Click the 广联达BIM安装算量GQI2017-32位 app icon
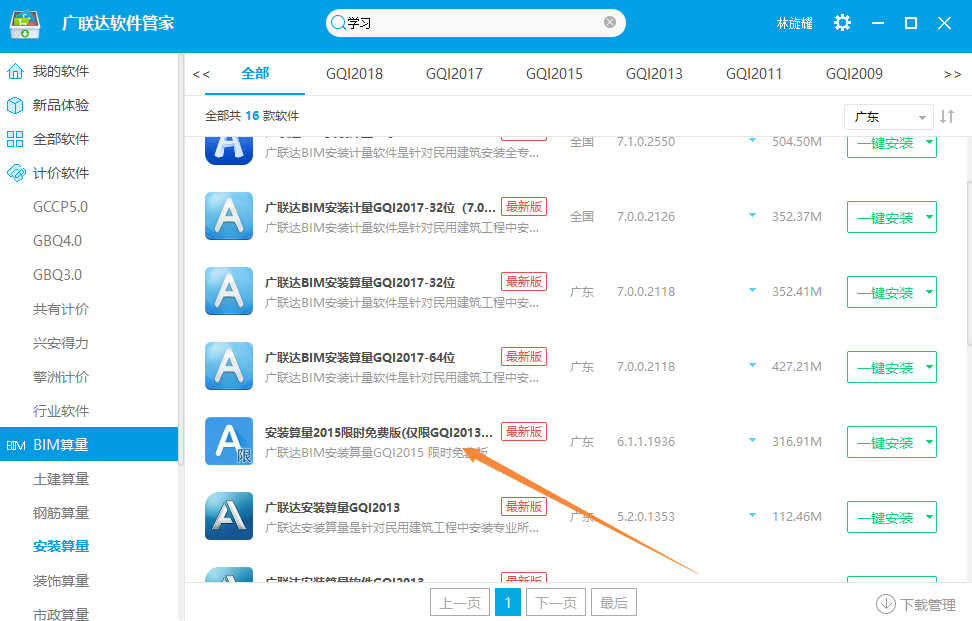 point(229,291)
